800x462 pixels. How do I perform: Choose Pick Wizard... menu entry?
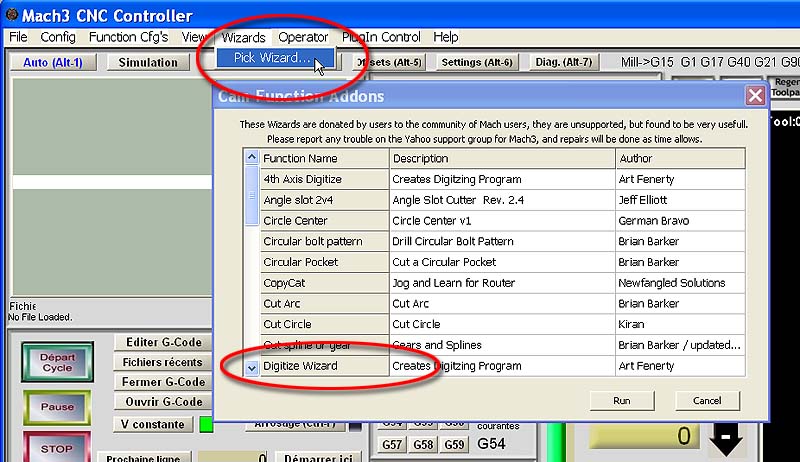point(276,58)
